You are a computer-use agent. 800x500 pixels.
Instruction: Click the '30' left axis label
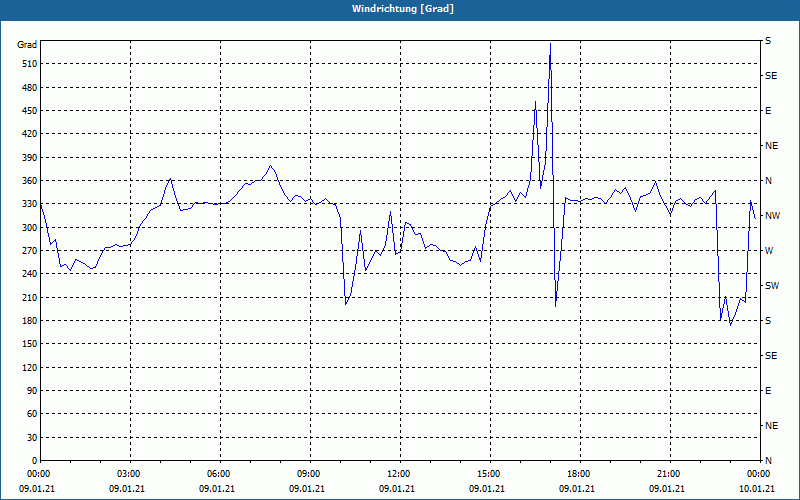pos(31,437)
